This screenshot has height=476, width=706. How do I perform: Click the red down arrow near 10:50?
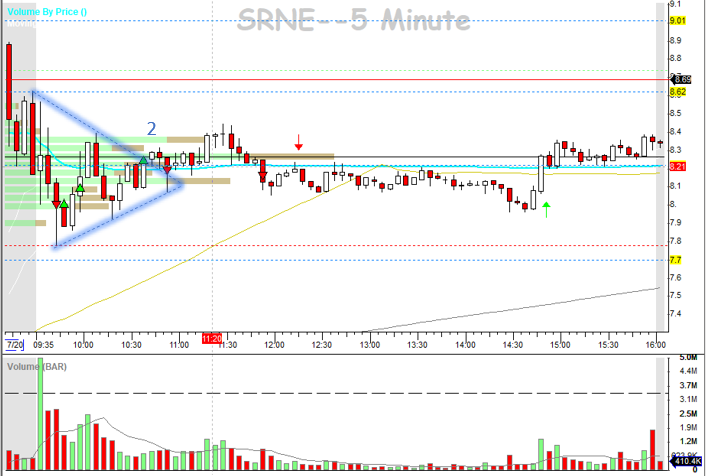[x=167, y=172]
